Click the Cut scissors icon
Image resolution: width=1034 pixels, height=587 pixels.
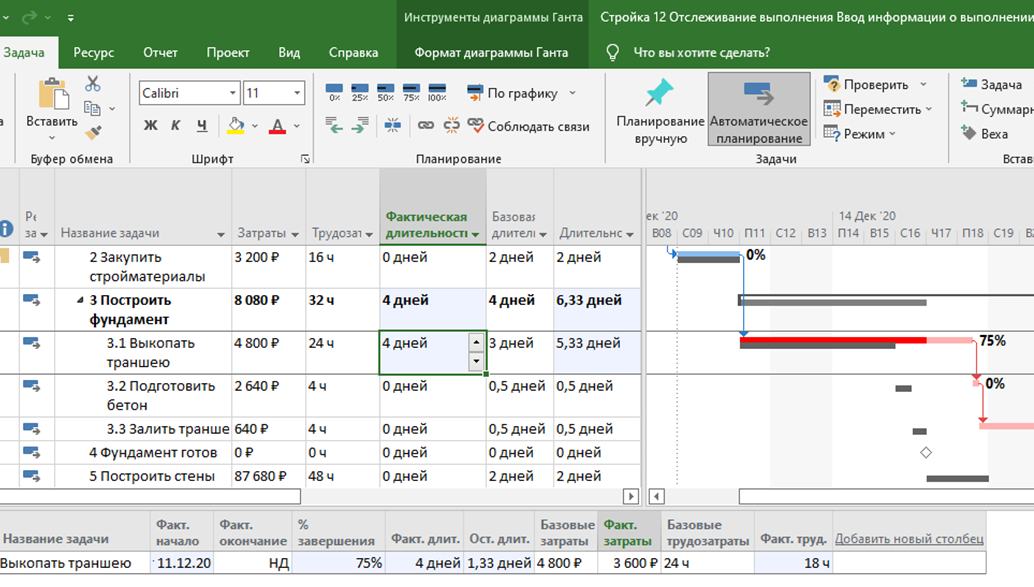93,83
